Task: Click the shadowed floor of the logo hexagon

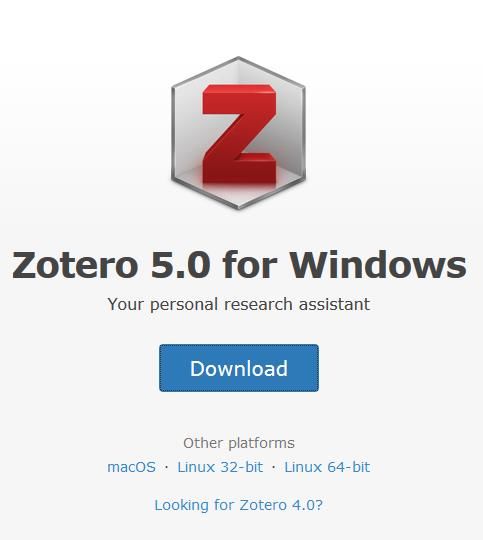Action: click(238, 190)
